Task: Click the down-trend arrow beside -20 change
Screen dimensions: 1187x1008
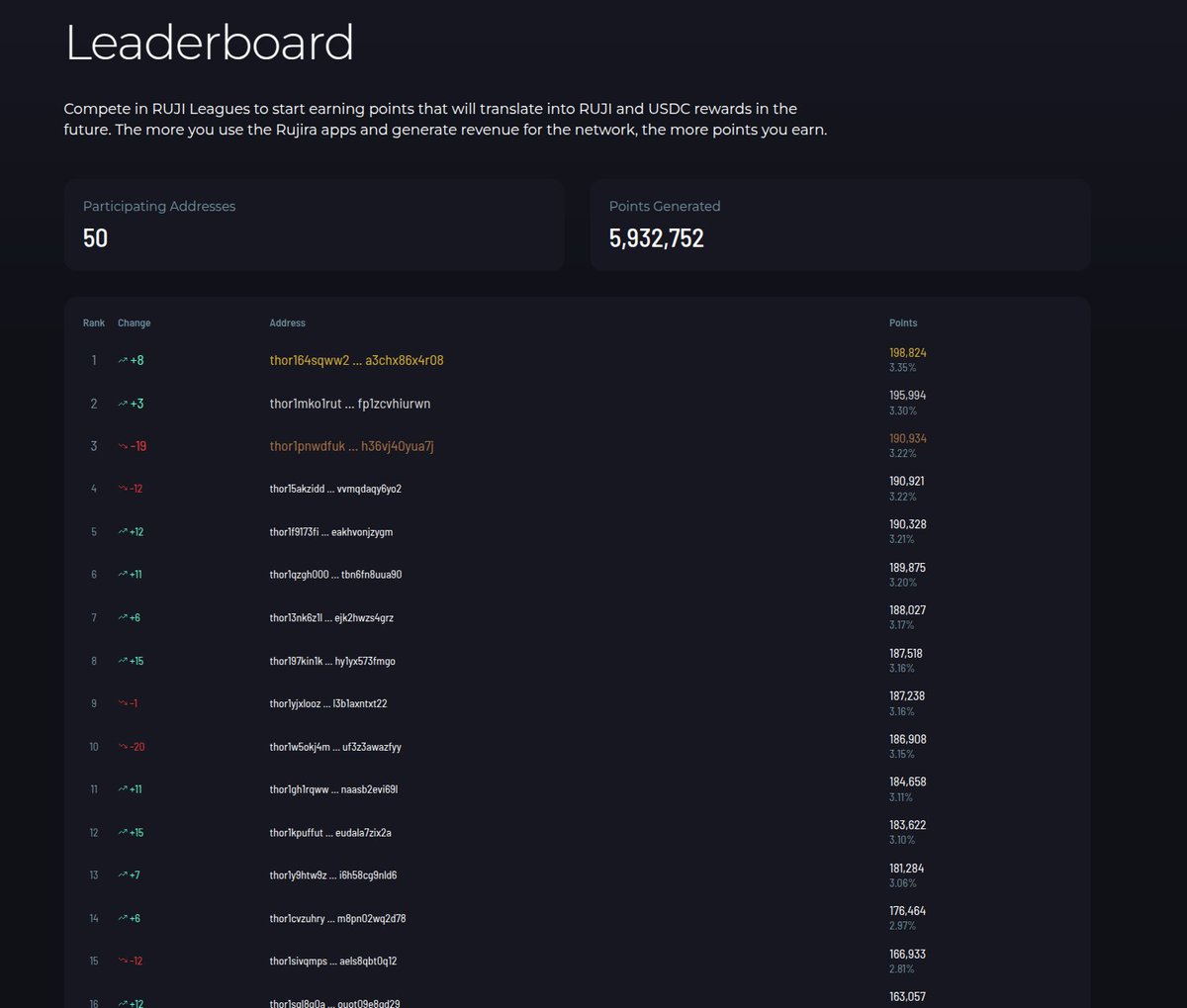Action: [x=123, y=747]
